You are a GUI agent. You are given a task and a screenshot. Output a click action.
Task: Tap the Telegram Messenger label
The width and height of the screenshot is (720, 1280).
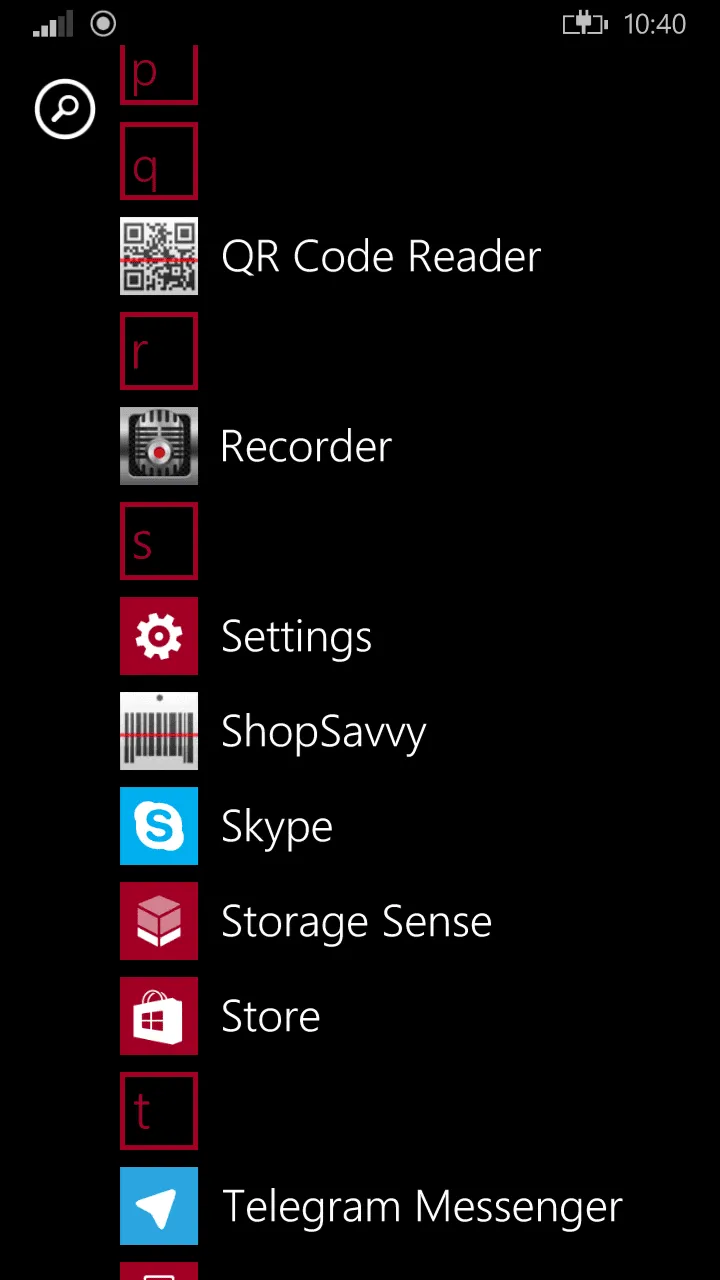tap(421, 1207)
